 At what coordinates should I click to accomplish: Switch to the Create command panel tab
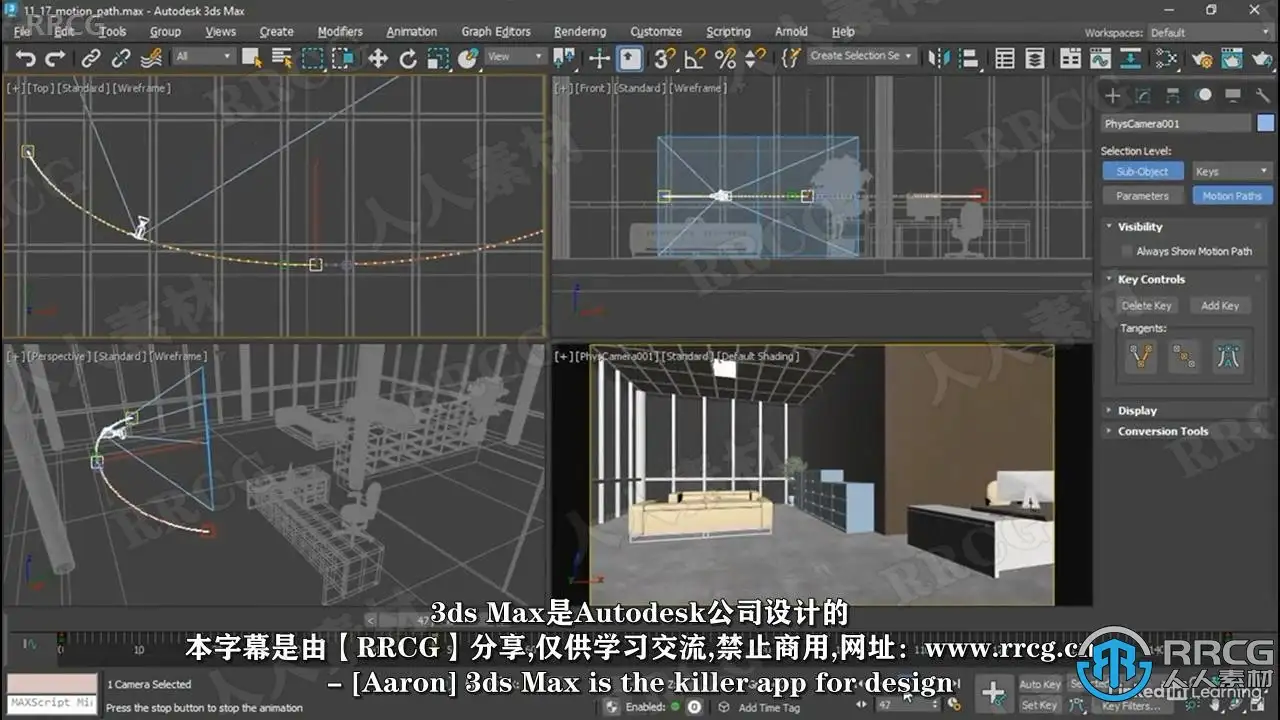1112,96
